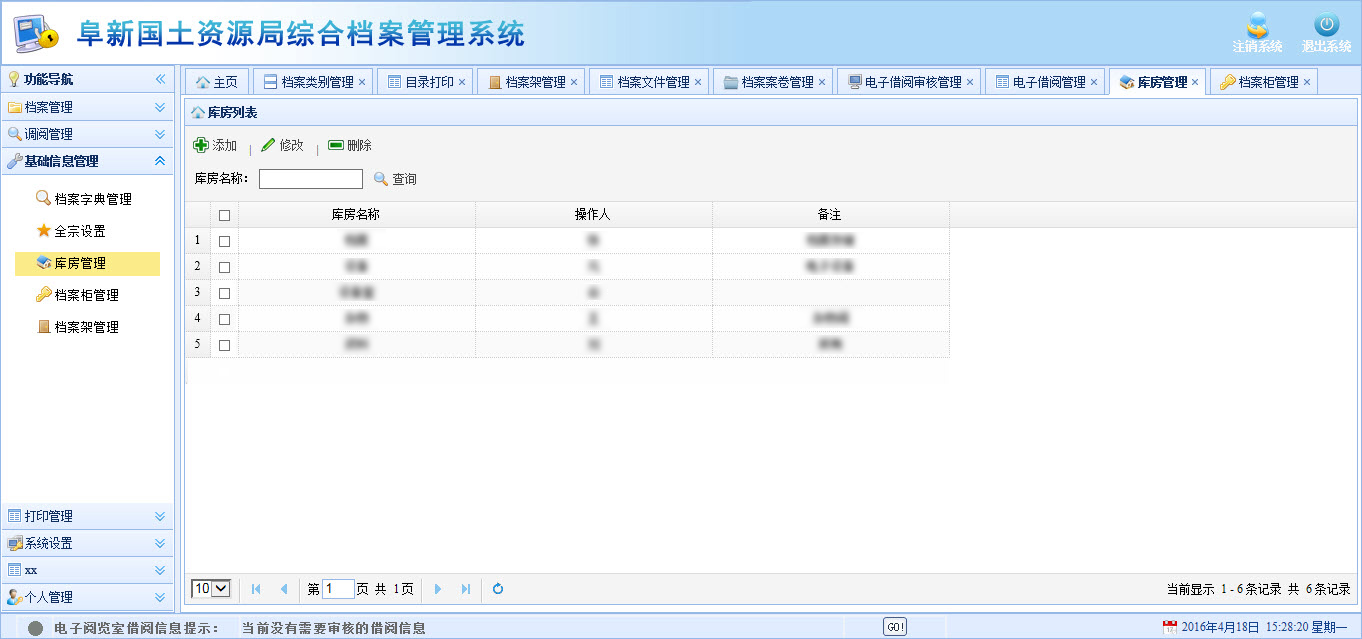
Task: Click the green Add (添加) icon
Action: coord(201,146)
